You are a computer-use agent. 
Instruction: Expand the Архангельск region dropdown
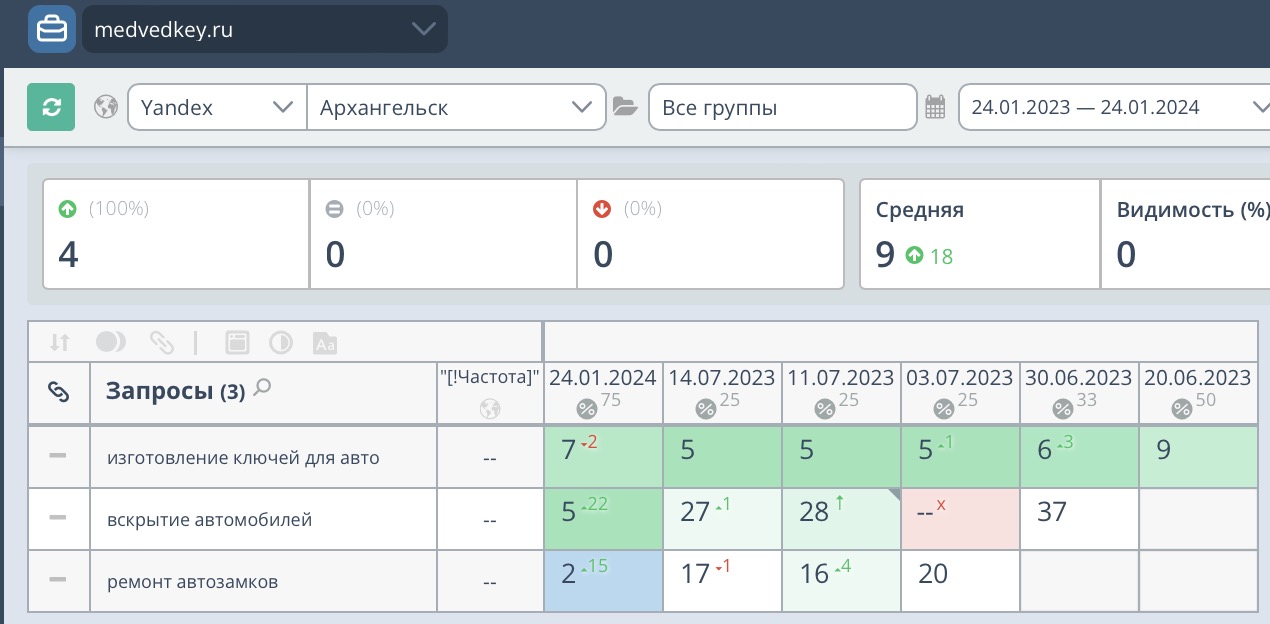pyautogui.click(x=456, y=107)
